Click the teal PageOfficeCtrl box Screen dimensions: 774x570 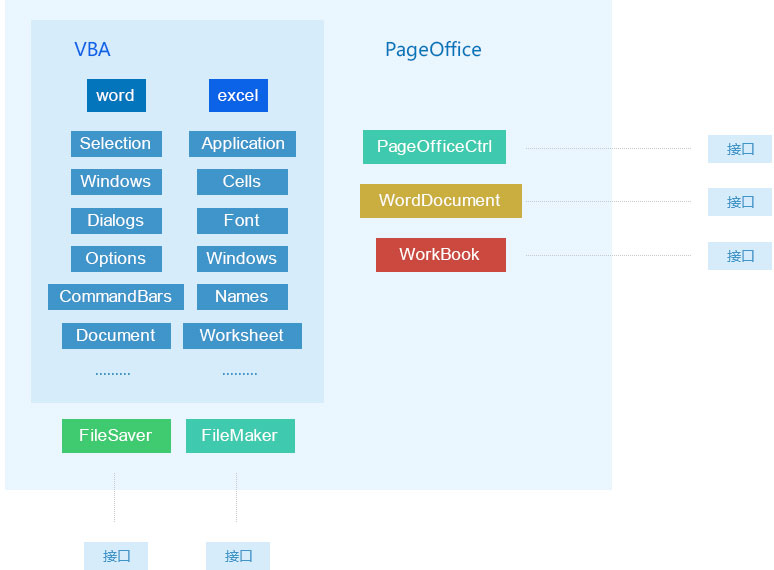point(434,147)
